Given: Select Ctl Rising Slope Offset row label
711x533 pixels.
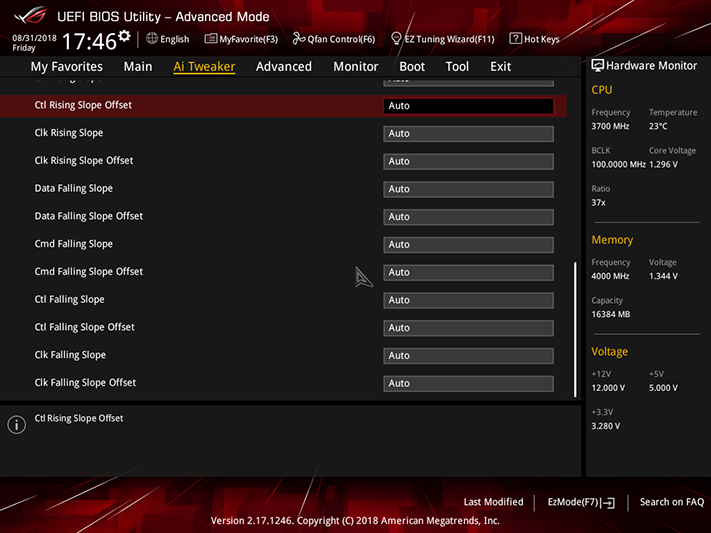Looking at the screenshot, I should (x=83, y=105).
